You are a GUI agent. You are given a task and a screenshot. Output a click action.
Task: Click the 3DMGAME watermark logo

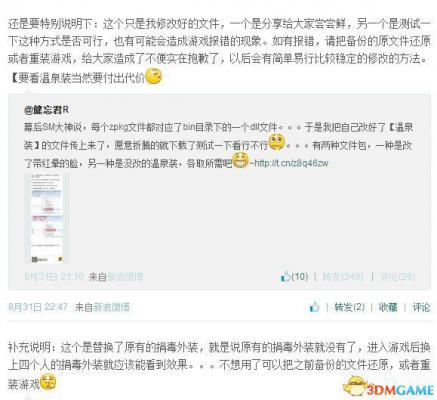coord(400,390)
